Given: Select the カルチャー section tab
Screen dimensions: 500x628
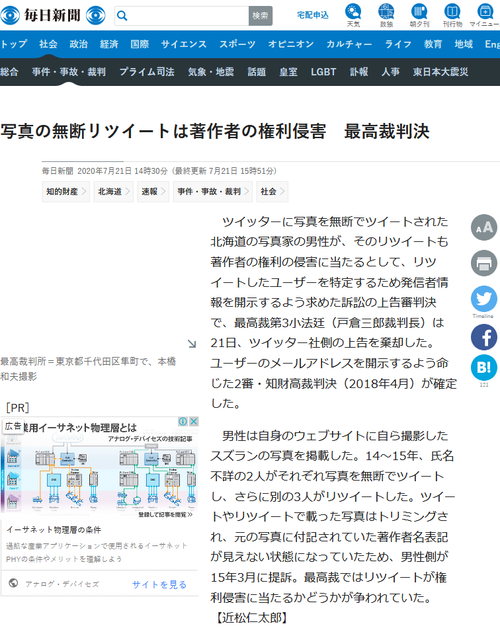Looking at the screenshot, I should click(349, 44).
